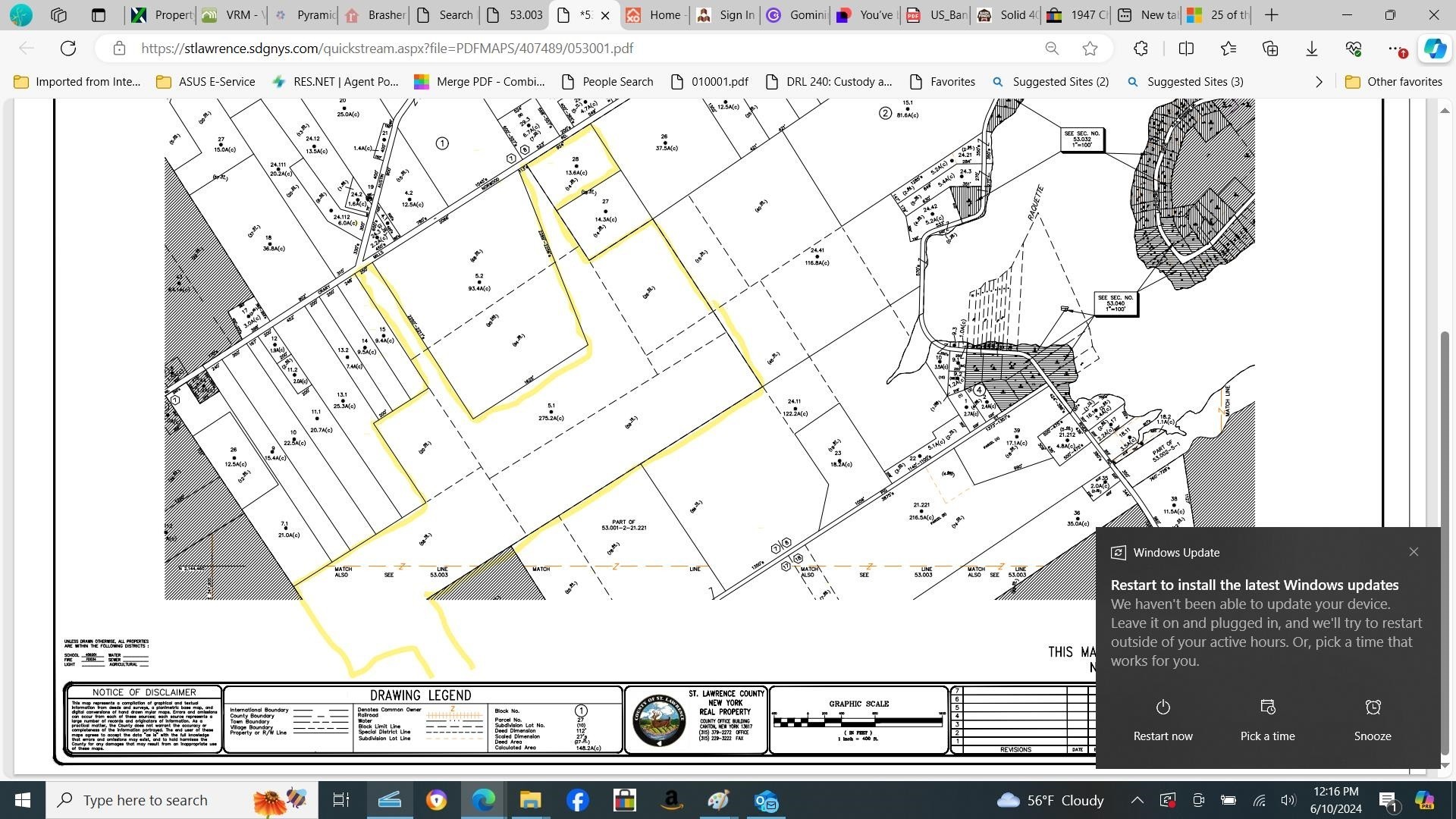Click the taskbar search box
Viewport: 1456px width, 819px height.
pos(182,800)
